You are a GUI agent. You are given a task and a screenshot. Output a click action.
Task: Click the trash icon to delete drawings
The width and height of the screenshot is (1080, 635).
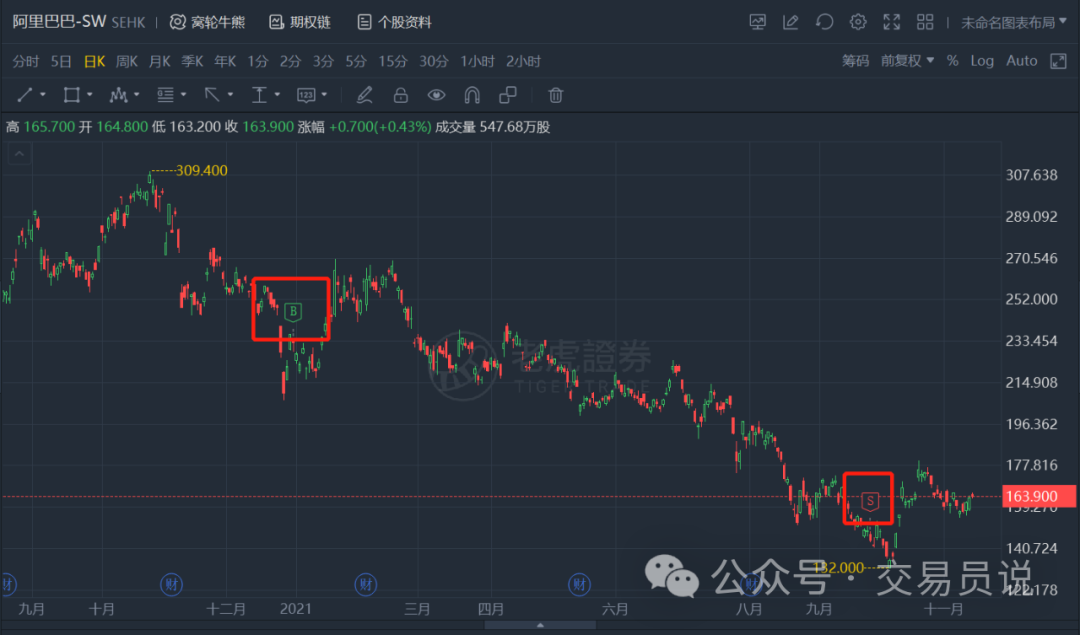(556, 95)
